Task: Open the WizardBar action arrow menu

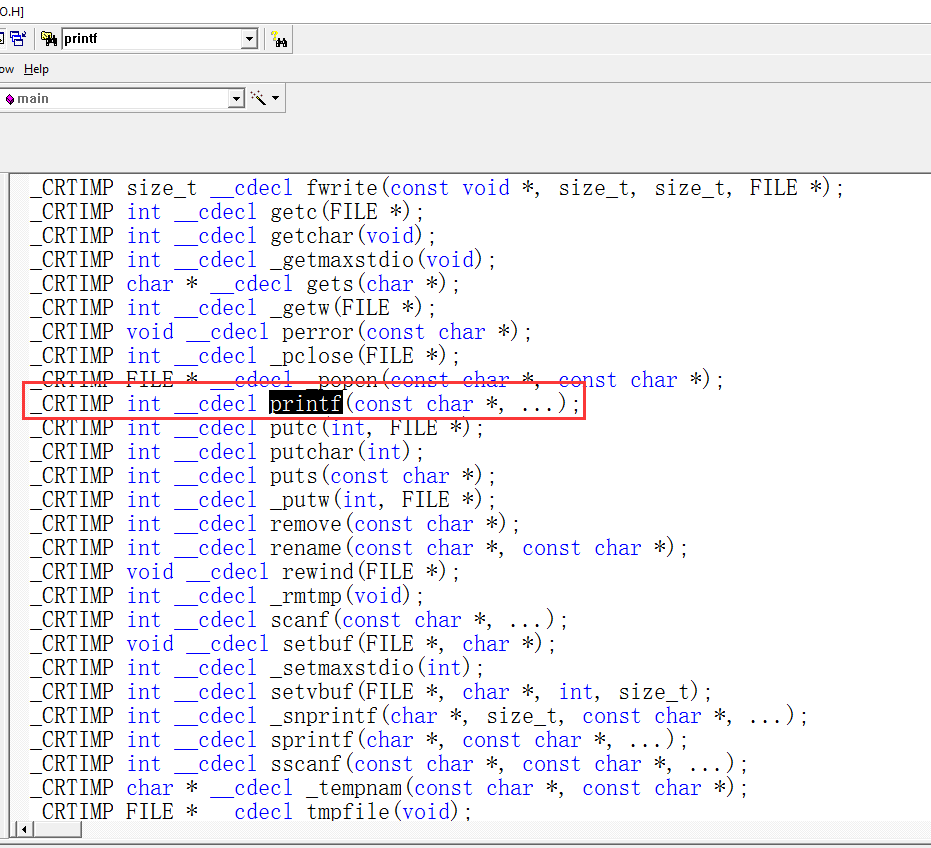Action: [276, 98]
